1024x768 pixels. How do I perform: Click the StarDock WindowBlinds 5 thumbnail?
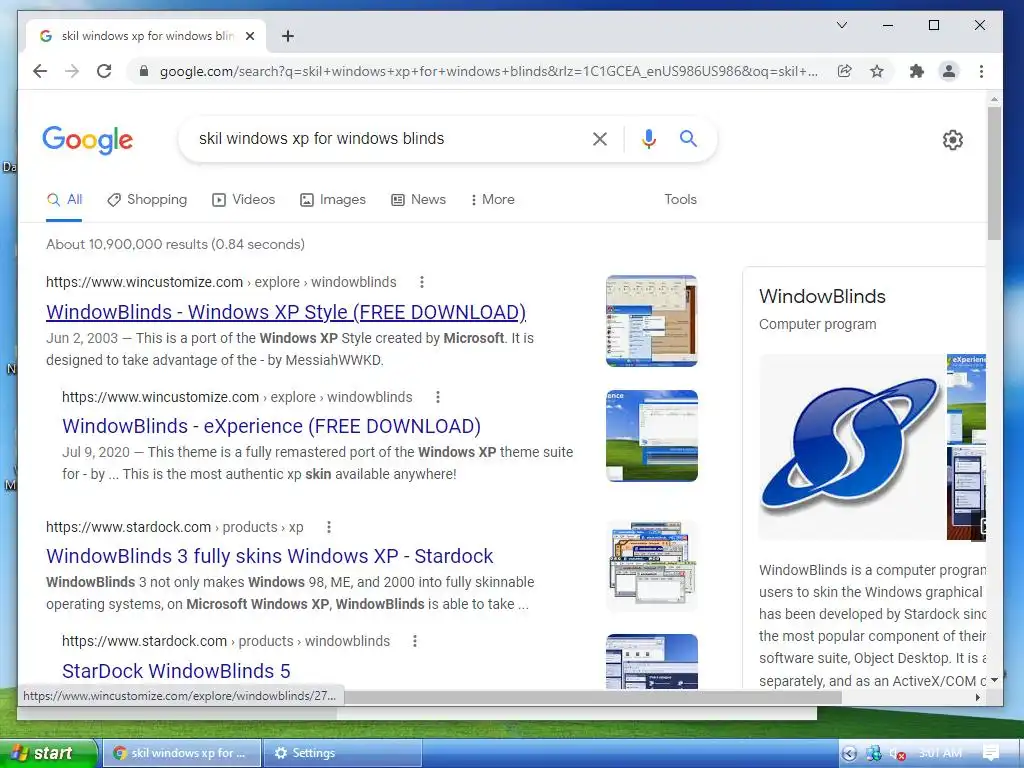651,661
